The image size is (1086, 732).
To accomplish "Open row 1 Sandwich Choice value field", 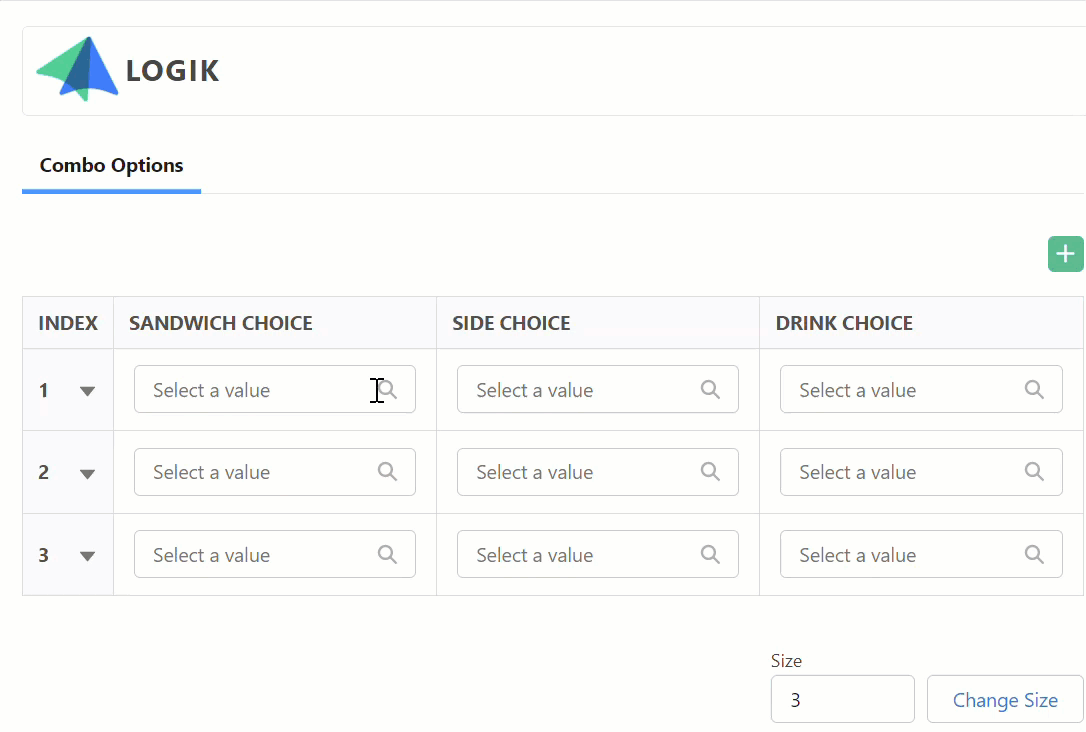I will 275,389.
